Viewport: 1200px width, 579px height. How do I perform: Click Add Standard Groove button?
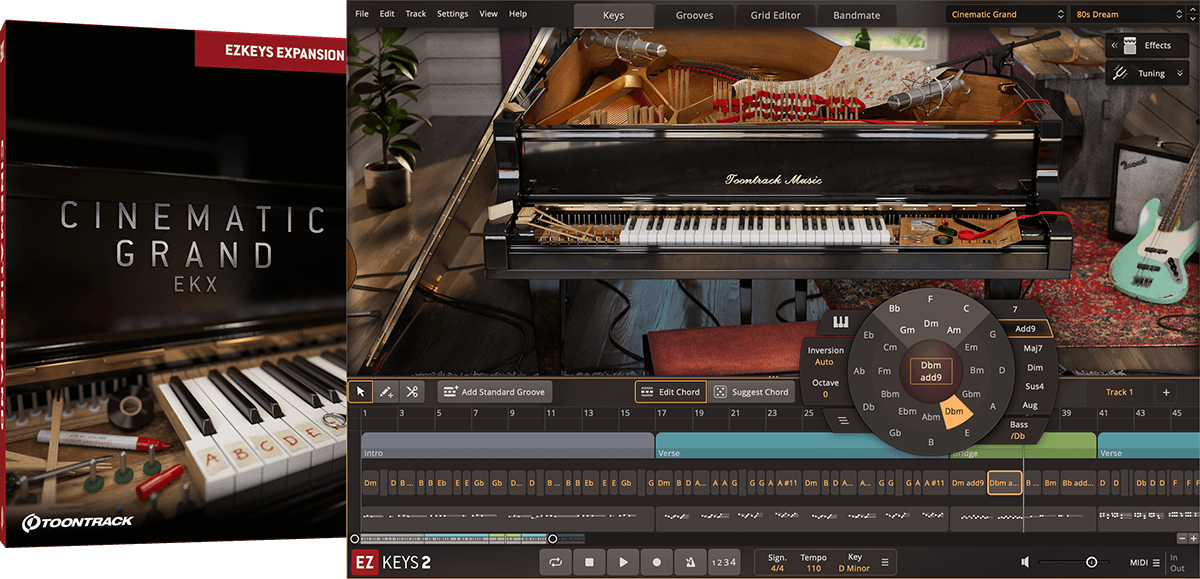pyautogui.click(x=493, y=392)
